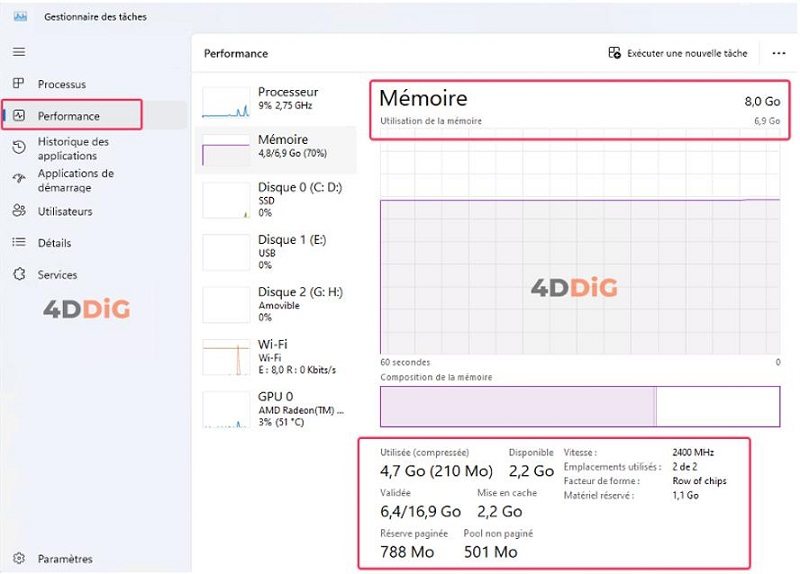This screenshot has width=800, height=574.
Task: Click the 60 secondes graph label
Action: tap(405, 362)
